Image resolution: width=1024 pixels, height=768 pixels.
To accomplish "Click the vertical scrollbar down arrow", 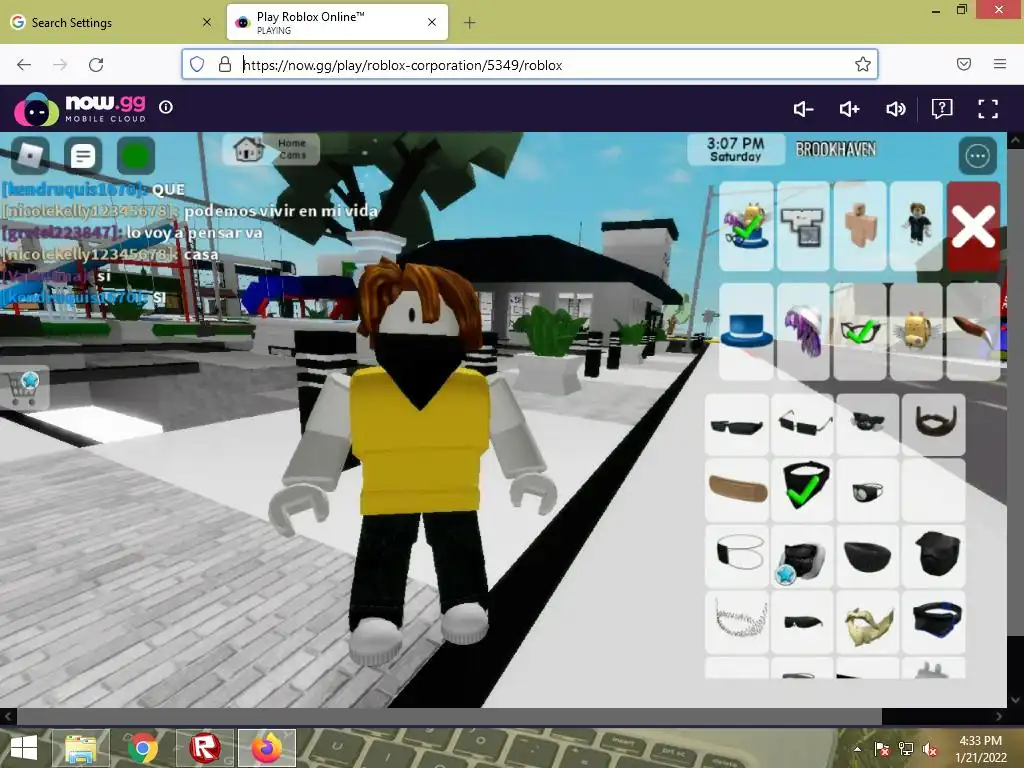I will [x=1015, y=700].
